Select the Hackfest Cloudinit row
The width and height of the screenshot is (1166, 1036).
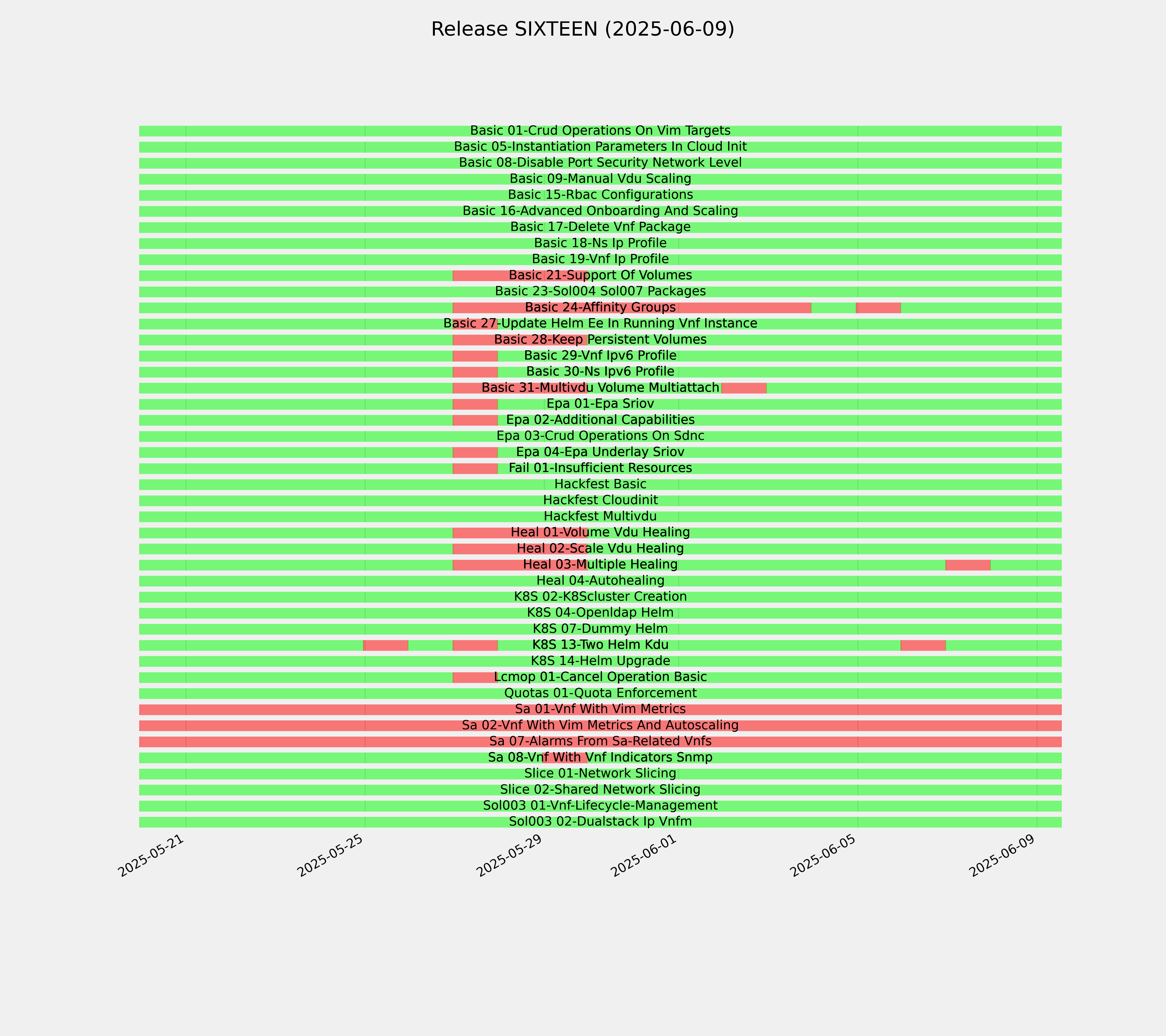[600, 501]
